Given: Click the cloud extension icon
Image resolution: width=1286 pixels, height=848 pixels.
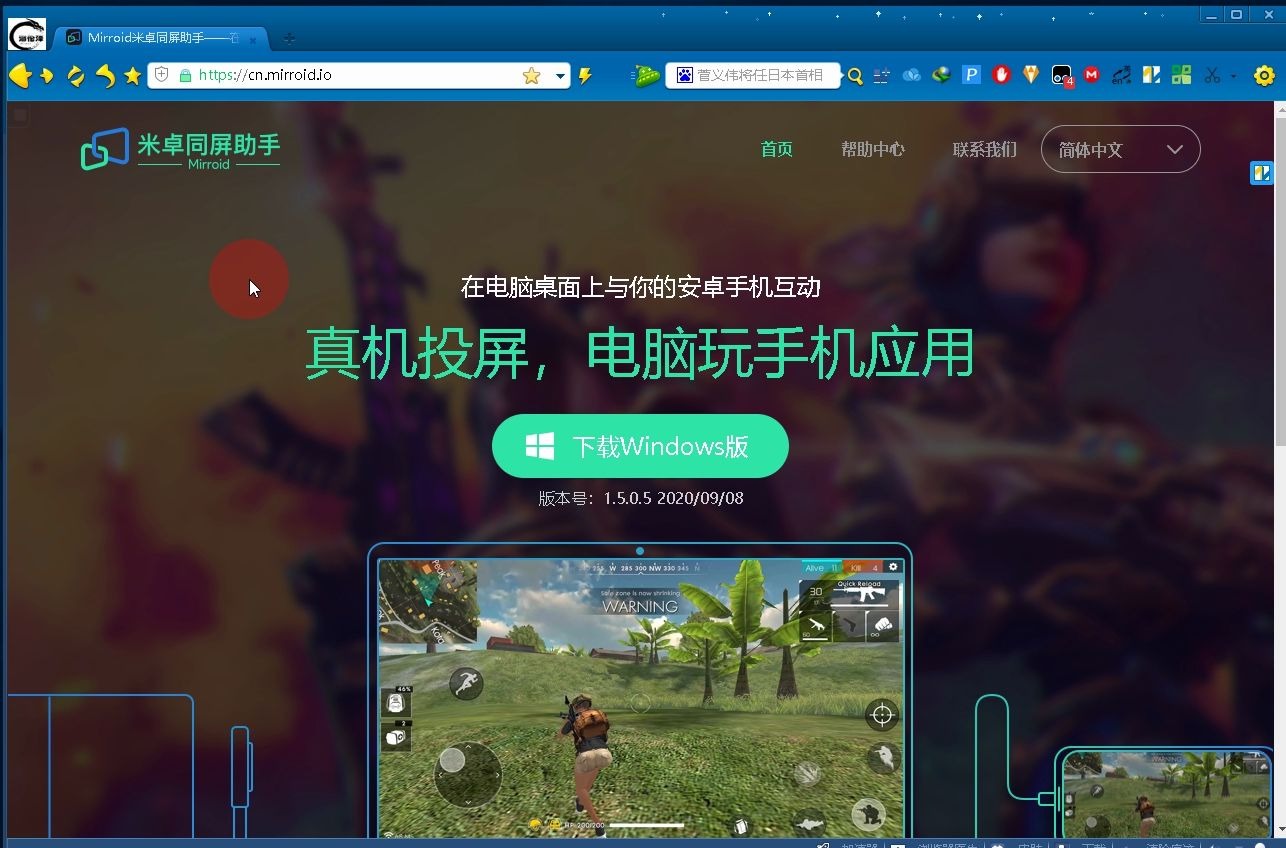Looking at the screenshot, I should pos(911,75).
